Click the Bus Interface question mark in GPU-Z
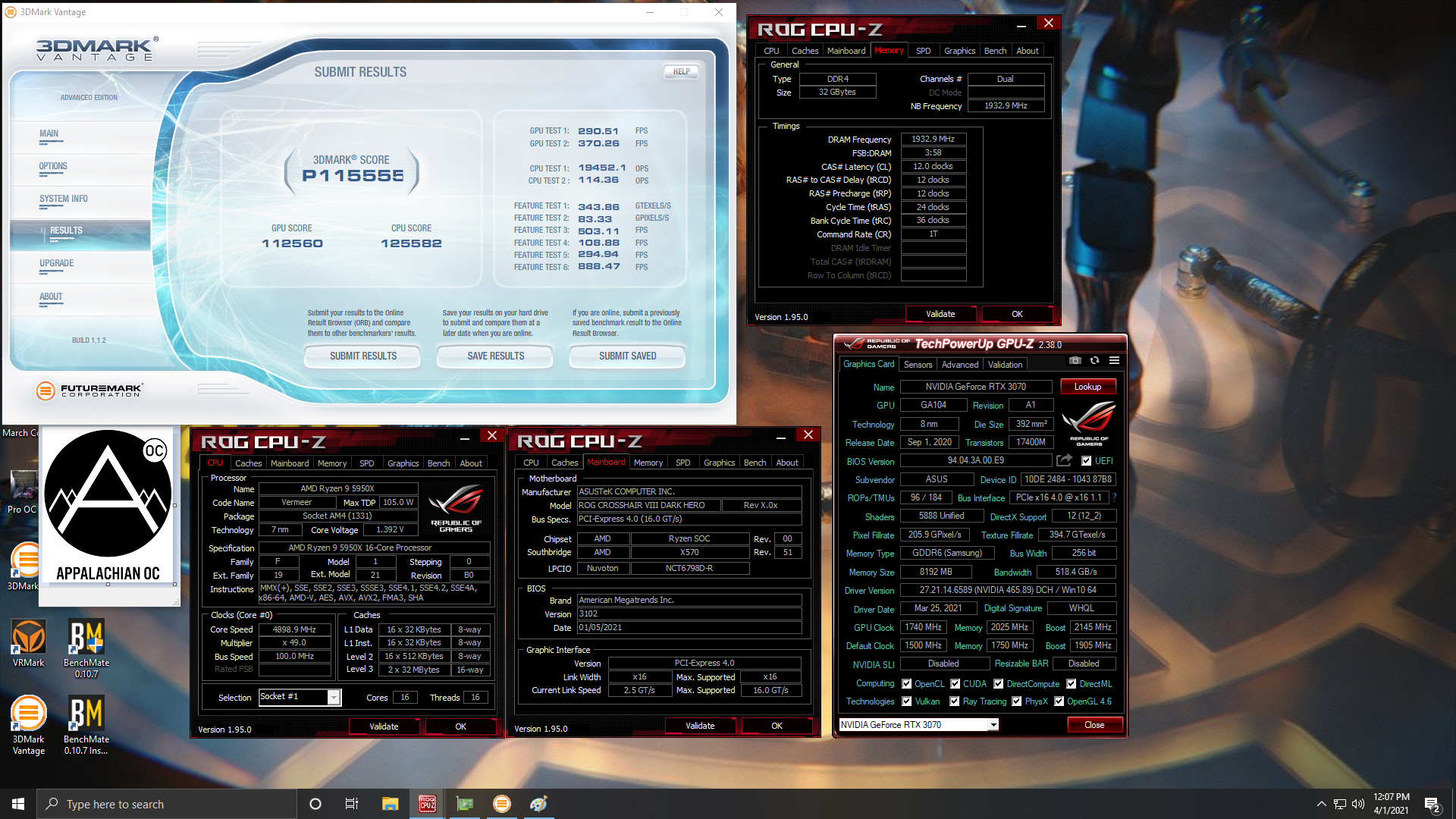 click(x=1115, y=497)
